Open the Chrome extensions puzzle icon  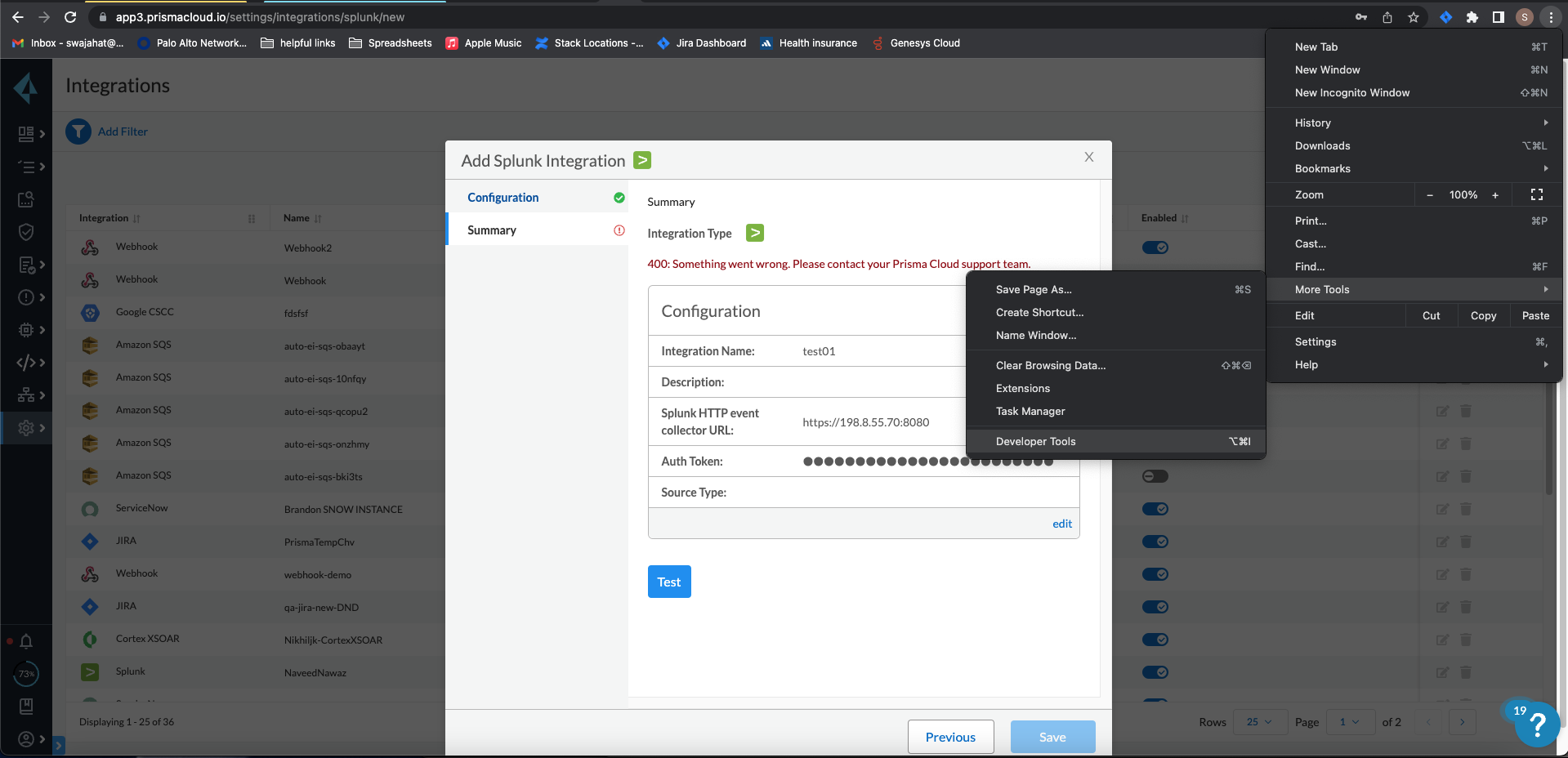point(1472,17)
